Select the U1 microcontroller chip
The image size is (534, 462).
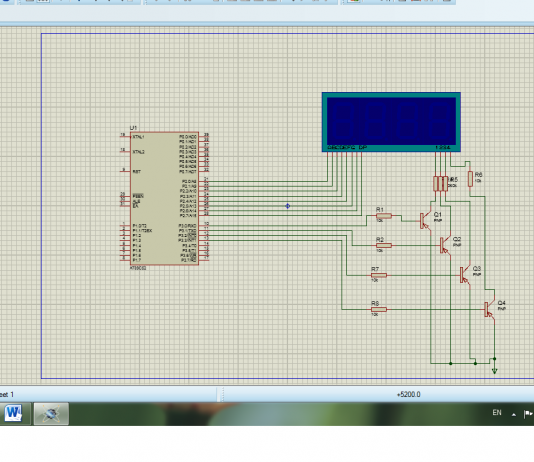click(x=164, y=198)
